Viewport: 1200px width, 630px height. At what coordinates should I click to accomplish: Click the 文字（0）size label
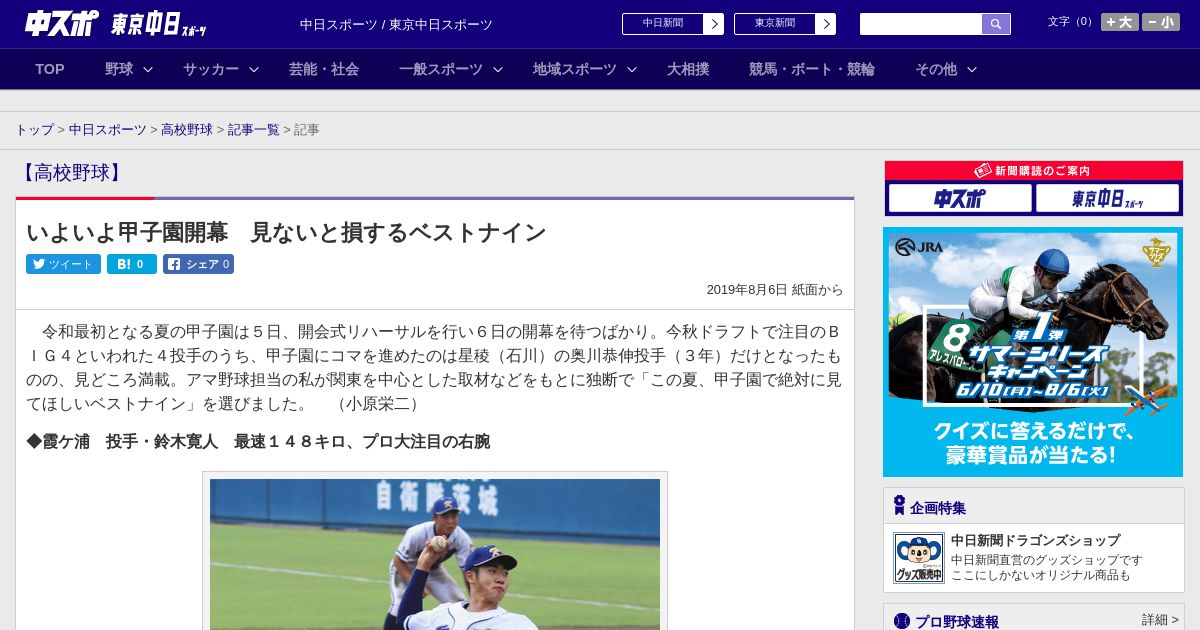pyautogui.click(x=1071, y=22)
